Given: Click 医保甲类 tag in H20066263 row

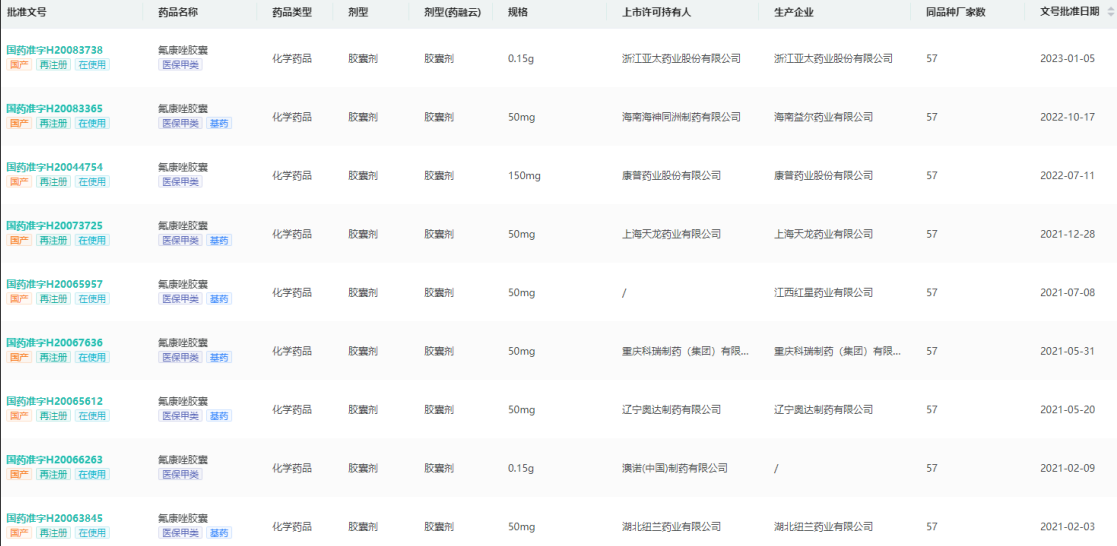Looking at the screenshot, I should 180,475.
